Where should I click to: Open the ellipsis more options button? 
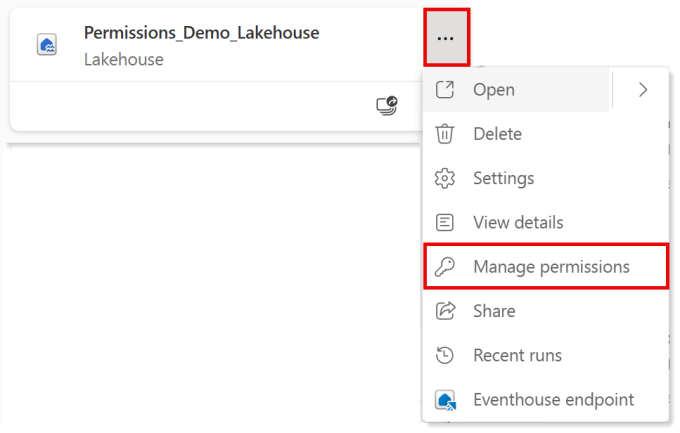pyautogui.click(x=446, y=38)
